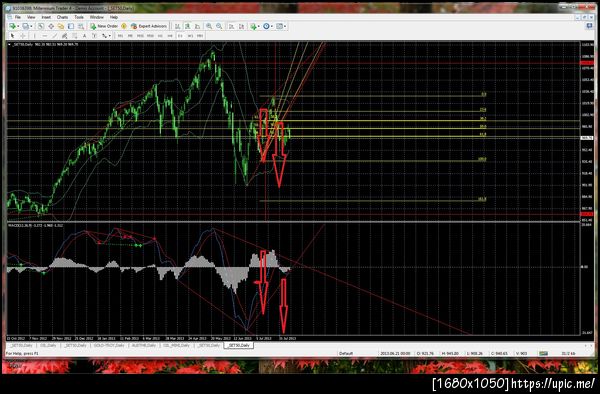Switch to M1 timeframe
Viewport: 600px width, 394px height.
click(x=120, y=36)
